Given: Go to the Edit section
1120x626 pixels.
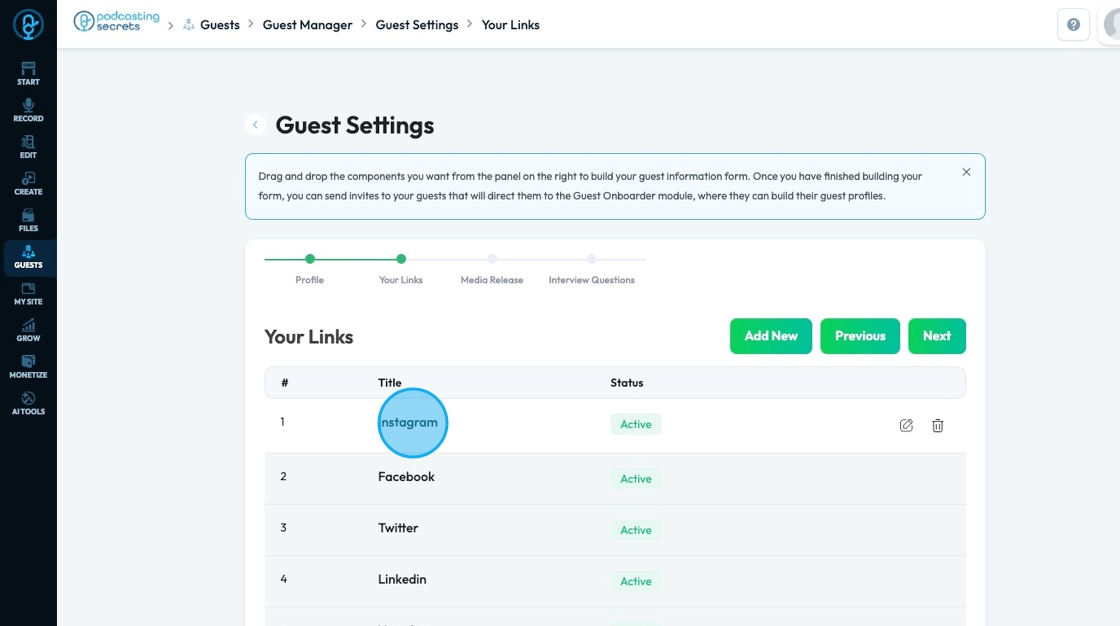Looking at the screenshot, I should pos(28,147).
